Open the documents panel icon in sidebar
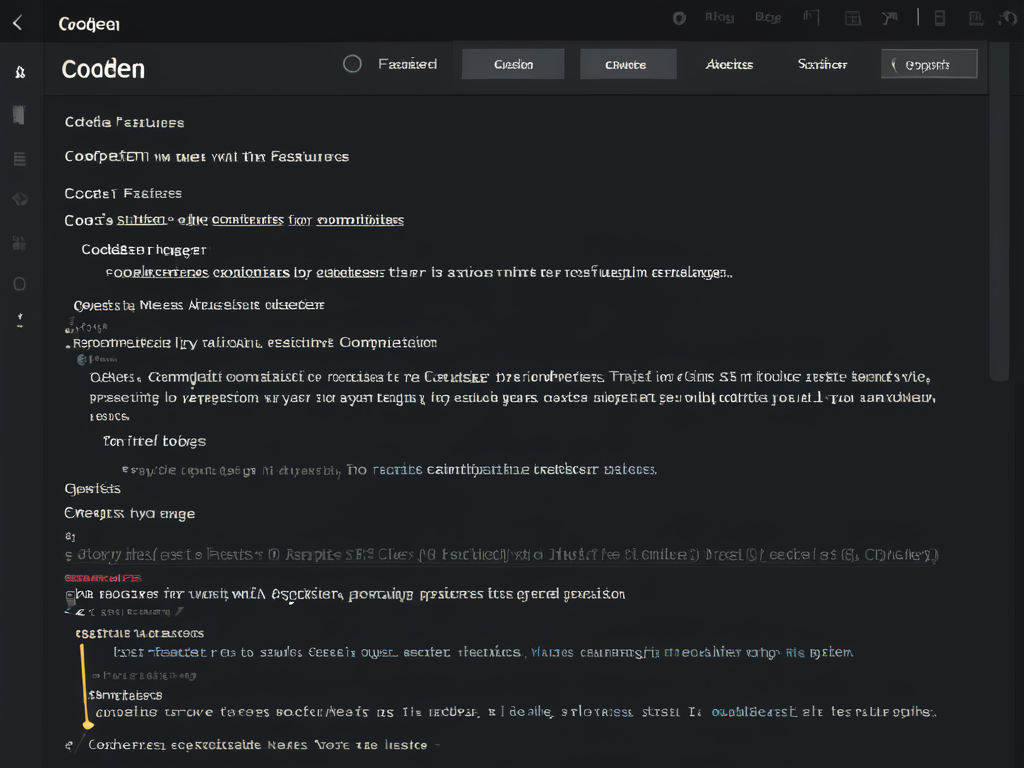This screenshot has height=768, width=1024. click(19, 114)
